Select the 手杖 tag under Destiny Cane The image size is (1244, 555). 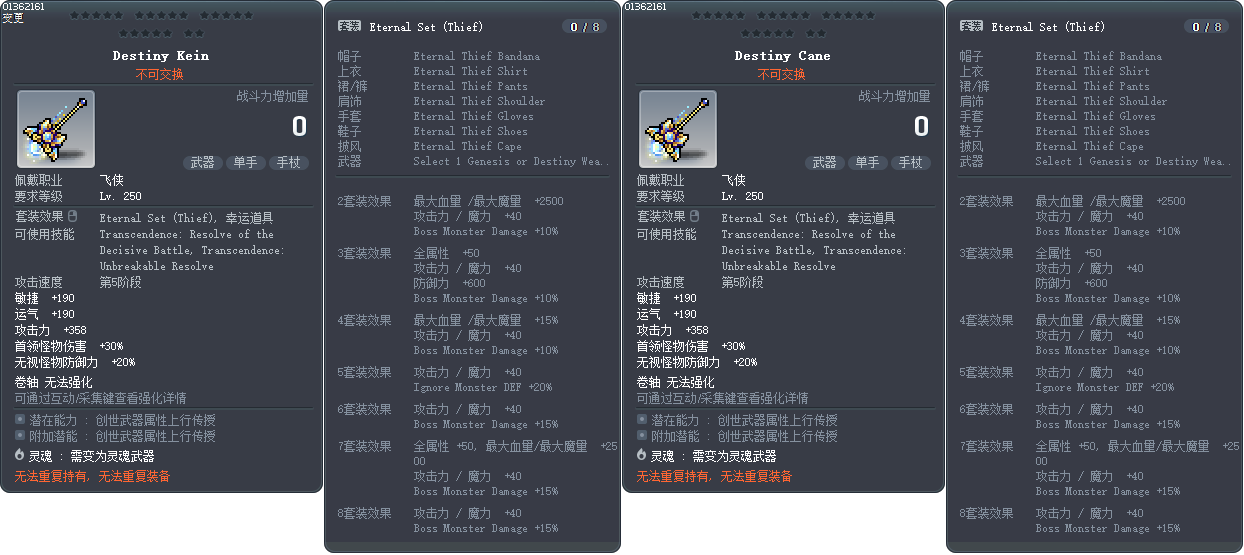[911, 162]
